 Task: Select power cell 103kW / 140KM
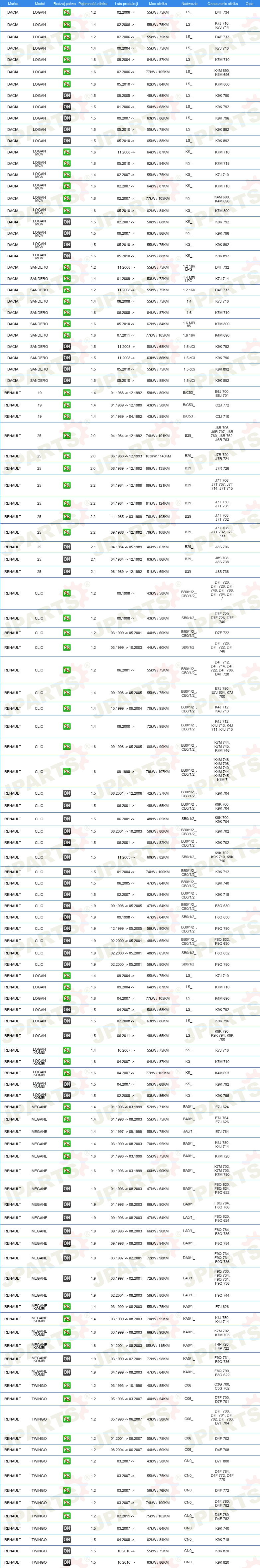tap(158, 456)
